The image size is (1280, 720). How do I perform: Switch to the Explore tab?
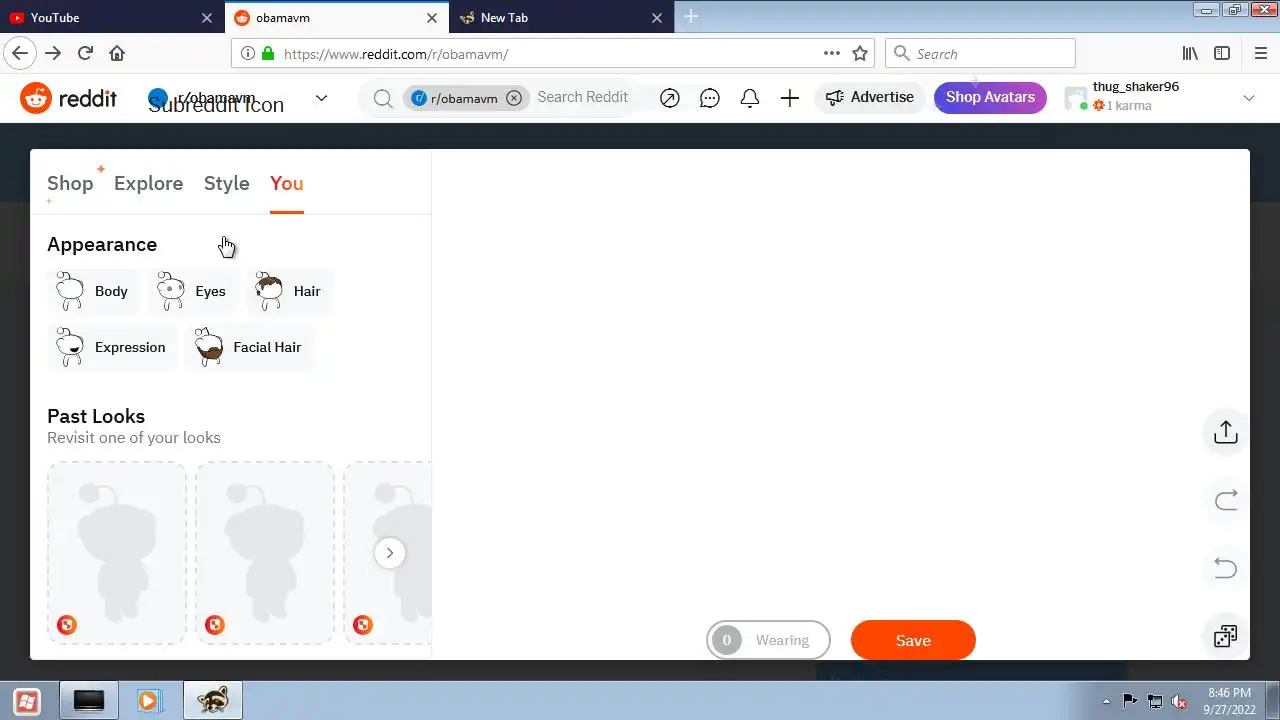coord(148,184)
